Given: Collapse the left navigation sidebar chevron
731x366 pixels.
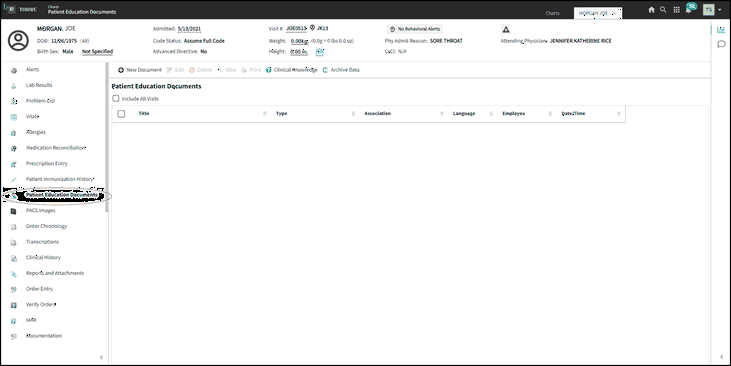Looking at the screenshot, I should 101,358.
